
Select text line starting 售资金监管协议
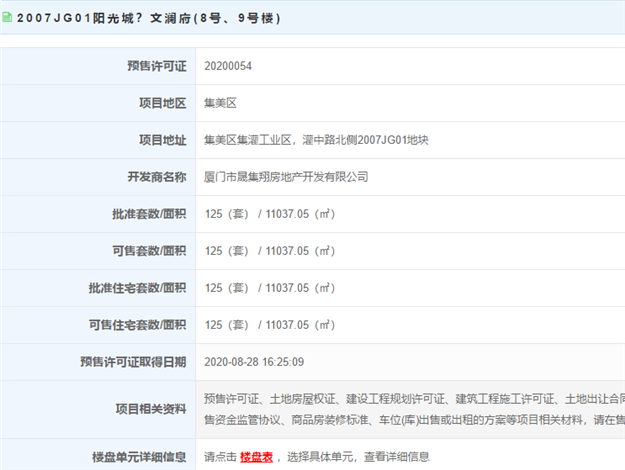click(415, 420)
